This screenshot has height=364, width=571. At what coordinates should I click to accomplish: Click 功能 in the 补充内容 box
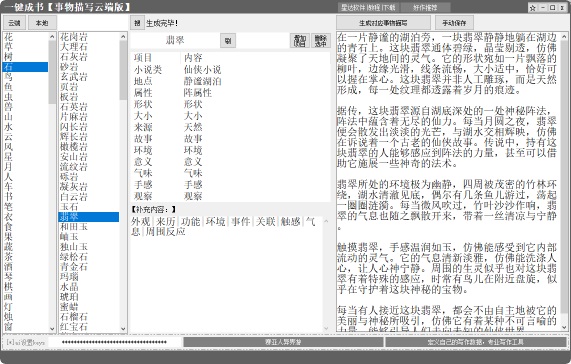click(191, 222)
